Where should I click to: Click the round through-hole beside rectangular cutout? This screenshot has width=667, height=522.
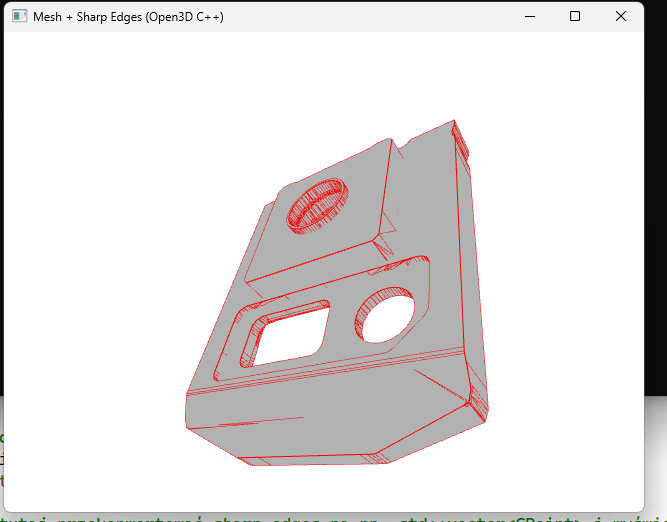[x=381, y=317]
